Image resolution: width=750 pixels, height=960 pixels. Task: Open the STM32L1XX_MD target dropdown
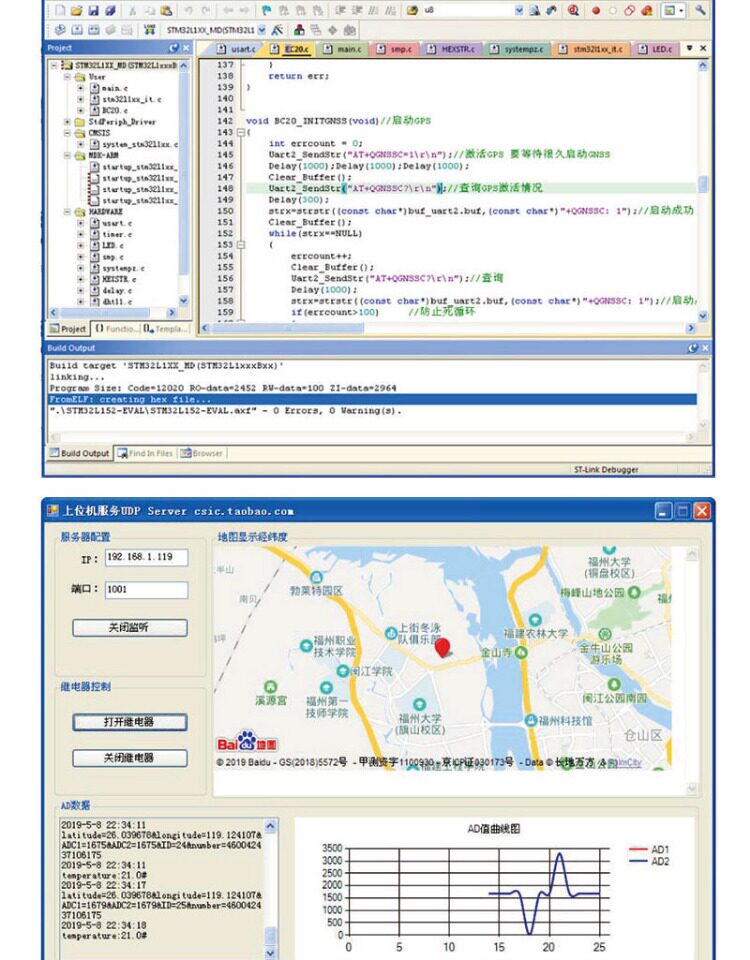click(x=262, y=29)
